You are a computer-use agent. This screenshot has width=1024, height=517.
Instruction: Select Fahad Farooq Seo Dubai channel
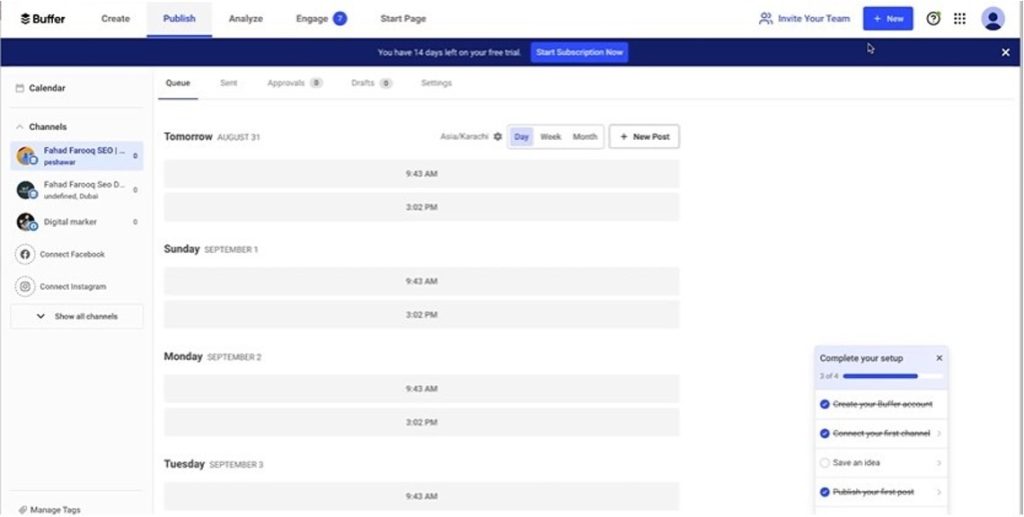click(76, 190)
